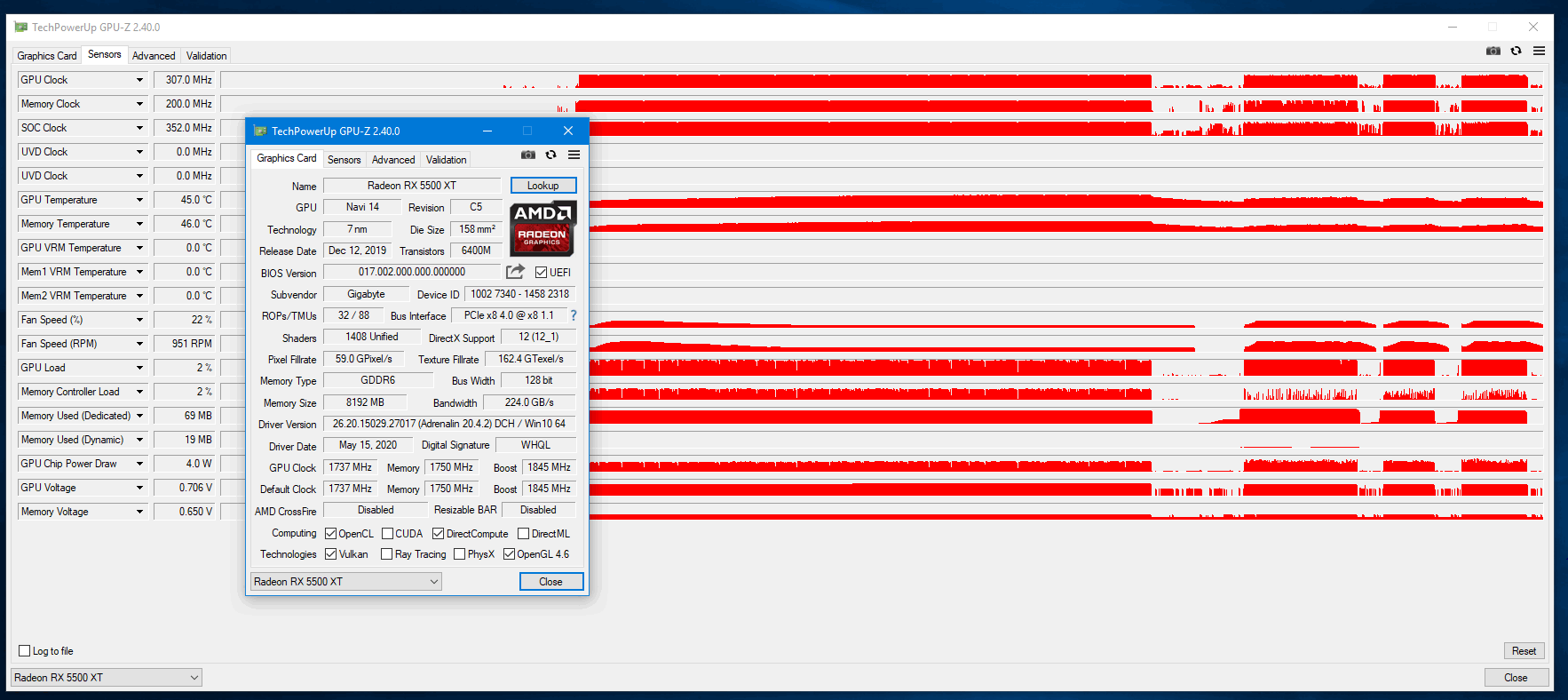Click Close button in Sensors window
Viewport: 1568px width, 700px height.
pyautogui.click(x=1517, y=678)
